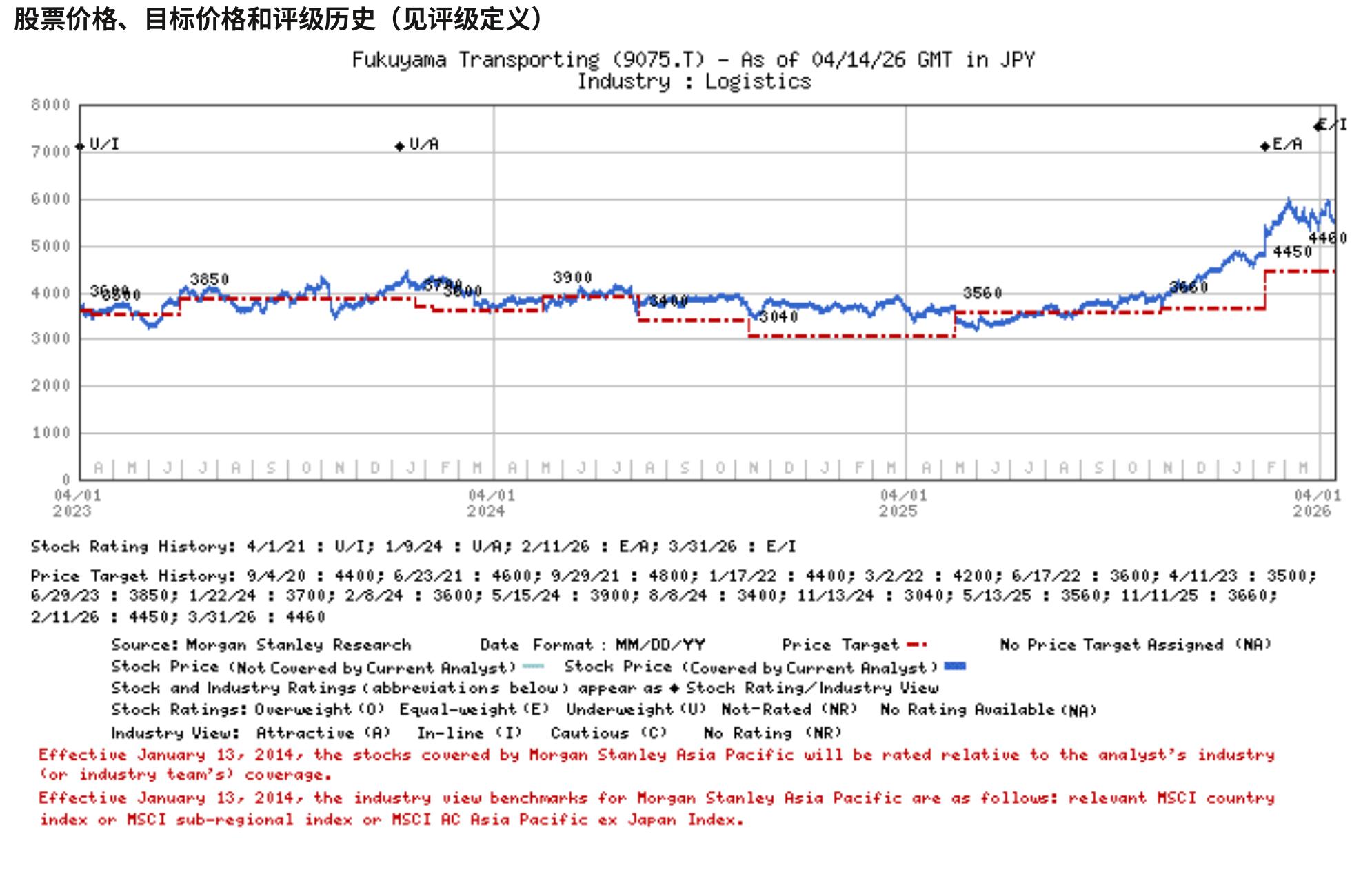Select the E/I rating diamond marker on chart
Viewport: 1372px width, 883px height.
point(1318,125)
